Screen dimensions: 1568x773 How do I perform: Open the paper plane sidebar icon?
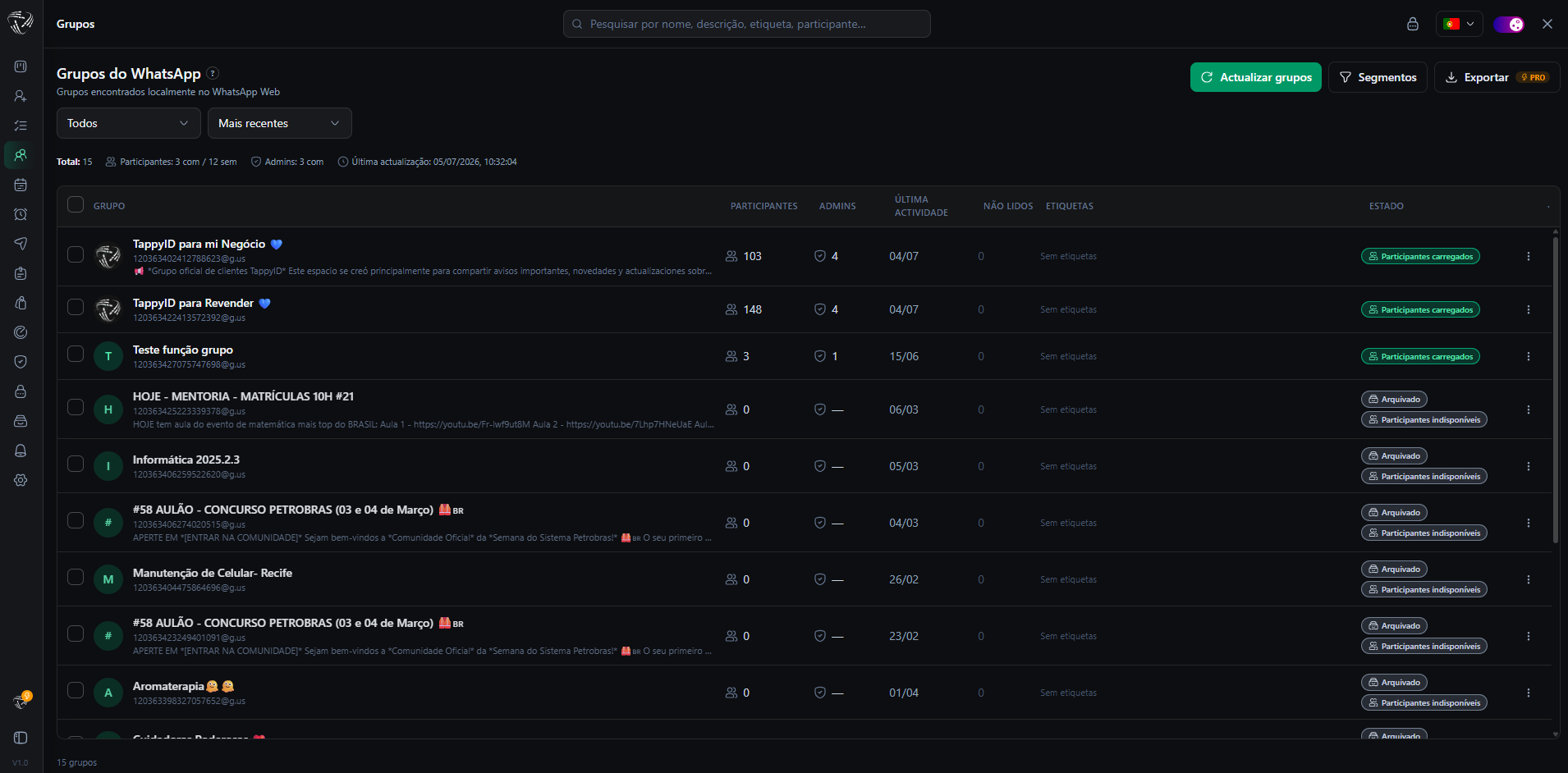coord(21,244)
